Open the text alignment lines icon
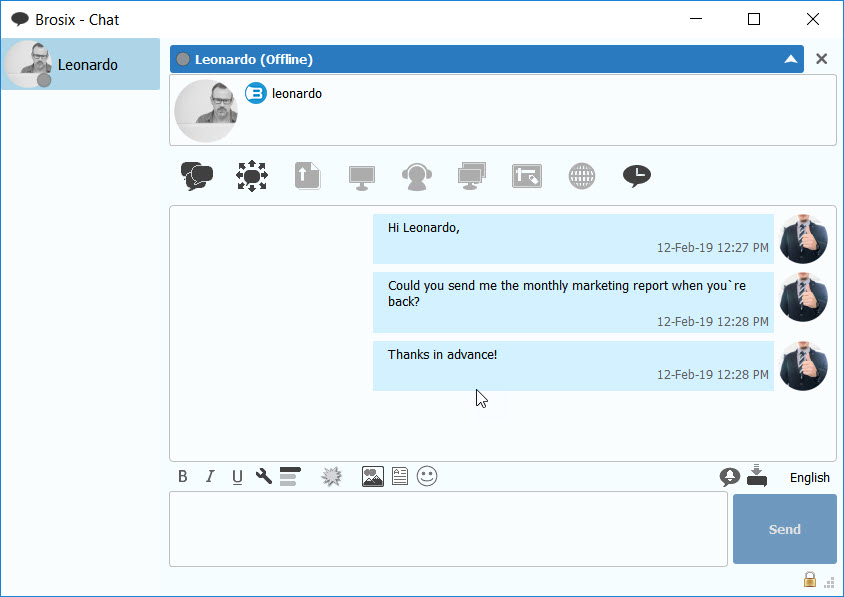Viewport: 844px width, 597px height. tap(290, 476)
